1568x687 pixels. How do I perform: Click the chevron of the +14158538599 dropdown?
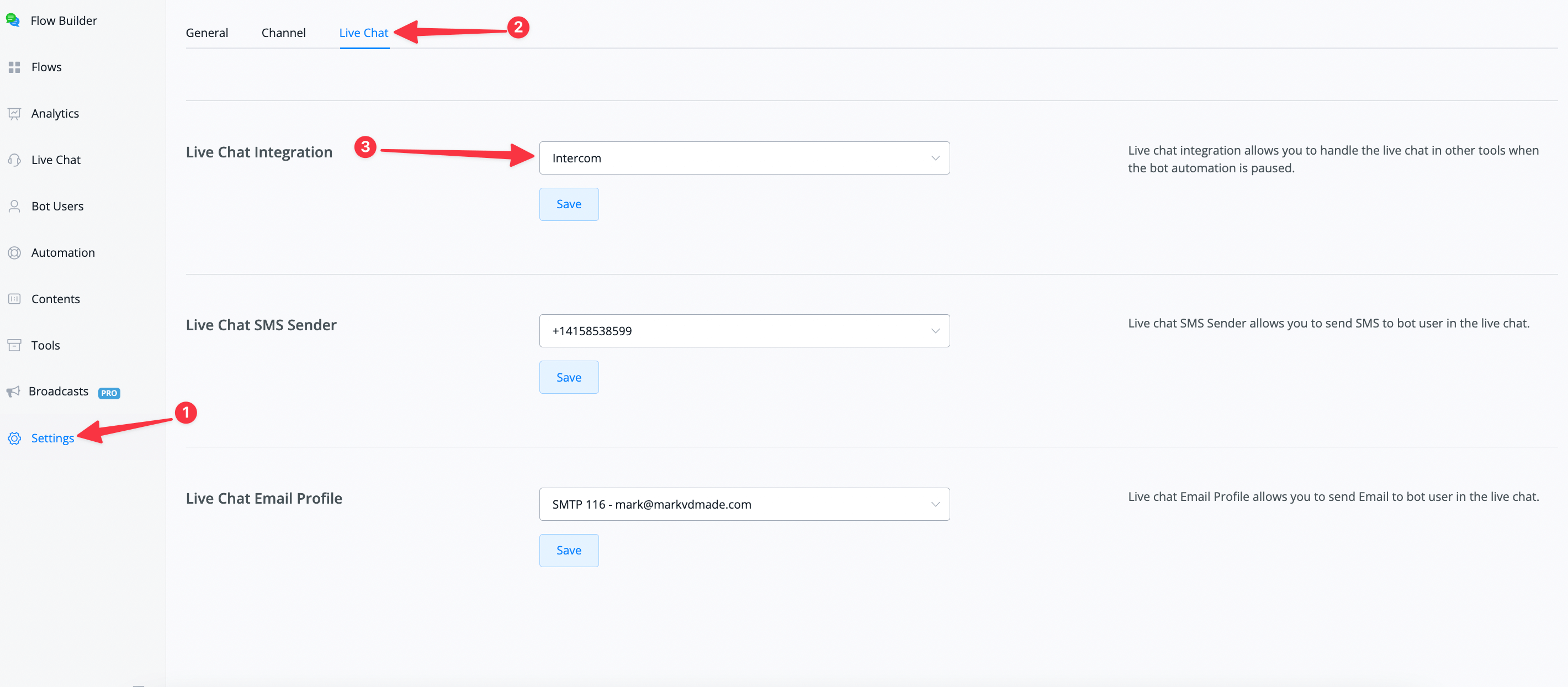935,331
